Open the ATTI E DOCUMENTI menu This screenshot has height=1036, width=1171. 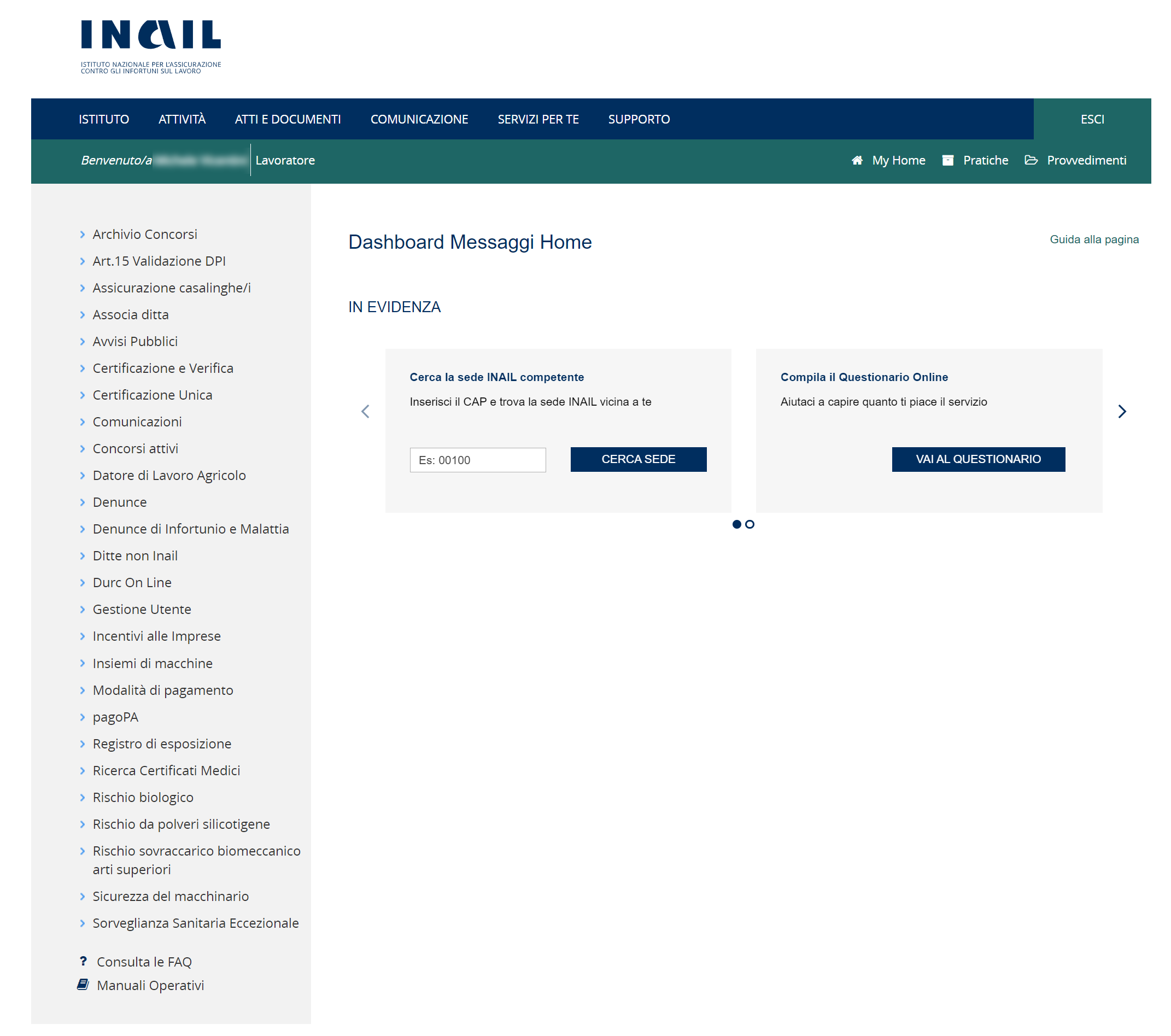point(288,119)
